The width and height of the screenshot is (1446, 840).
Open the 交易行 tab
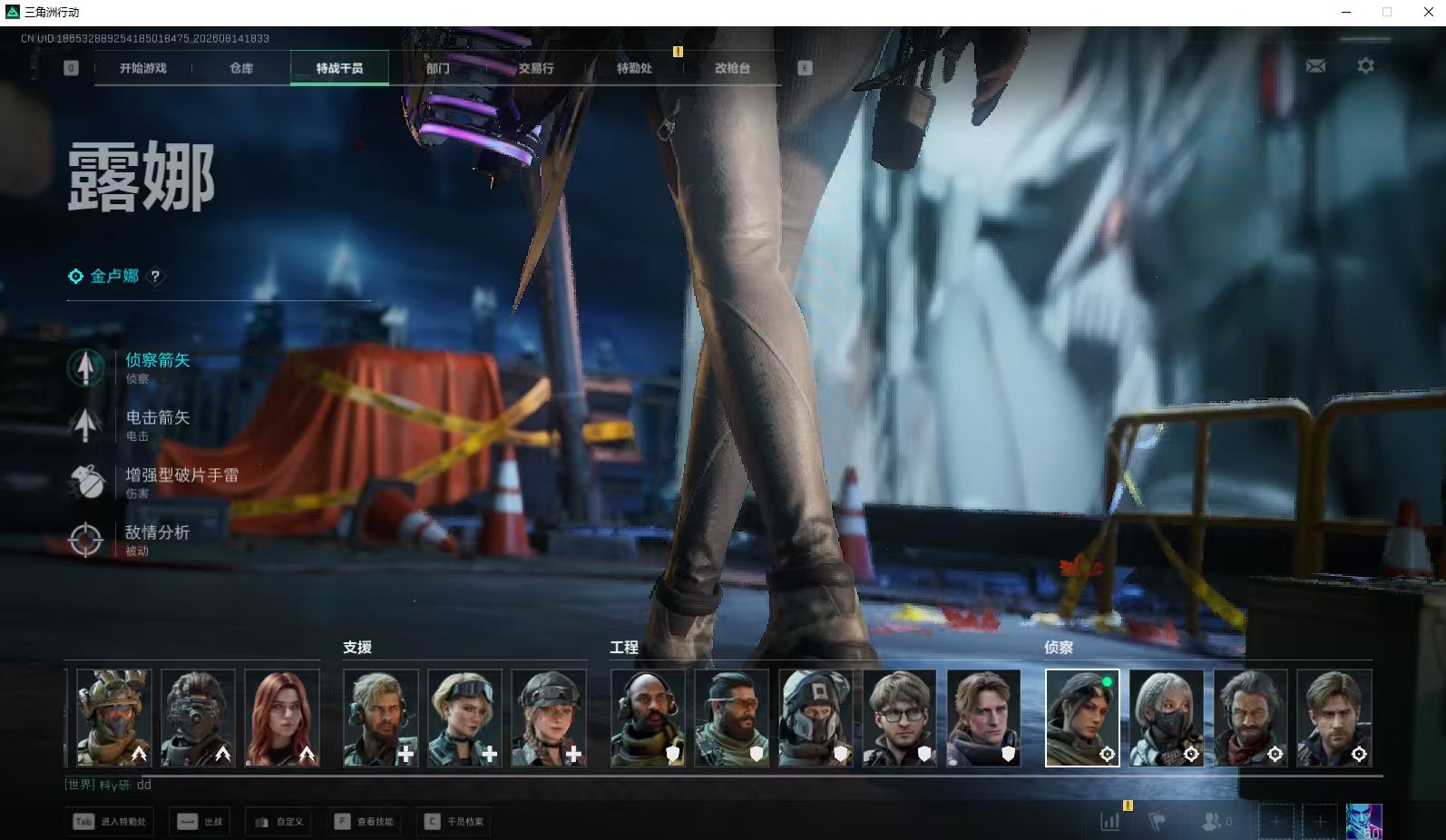[x=536, y=68]
